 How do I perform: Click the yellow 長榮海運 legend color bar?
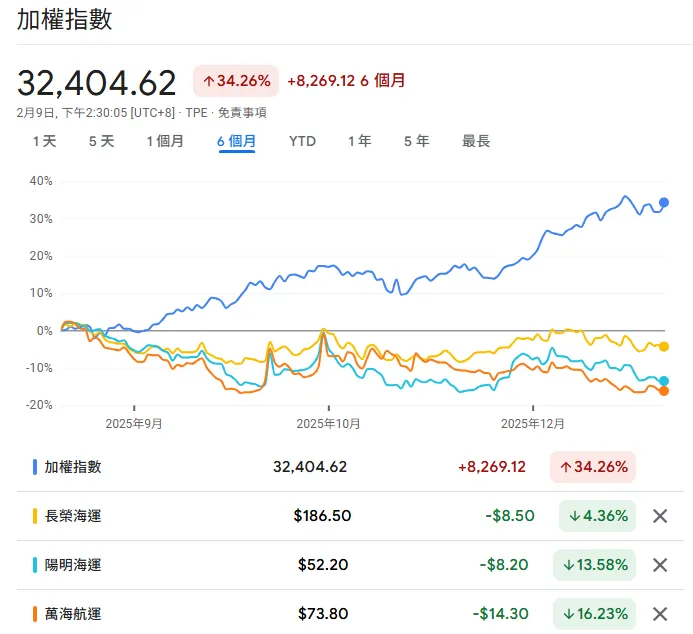click(35, 516)
